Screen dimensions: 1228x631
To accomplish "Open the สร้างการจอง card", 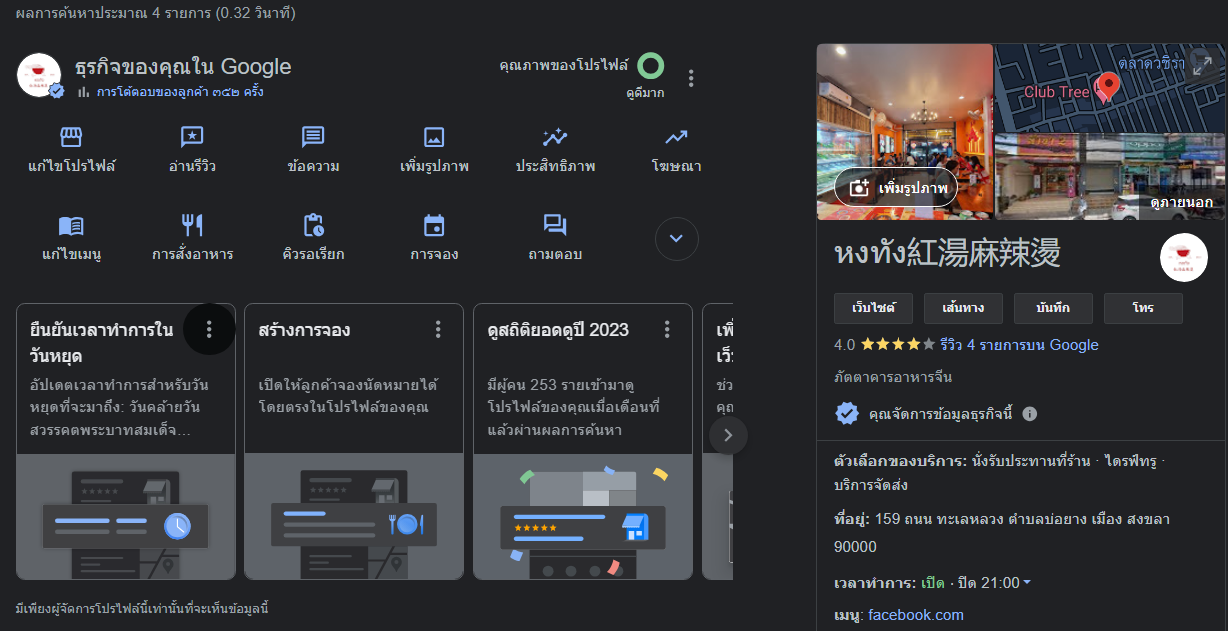I will click(354, 441).
